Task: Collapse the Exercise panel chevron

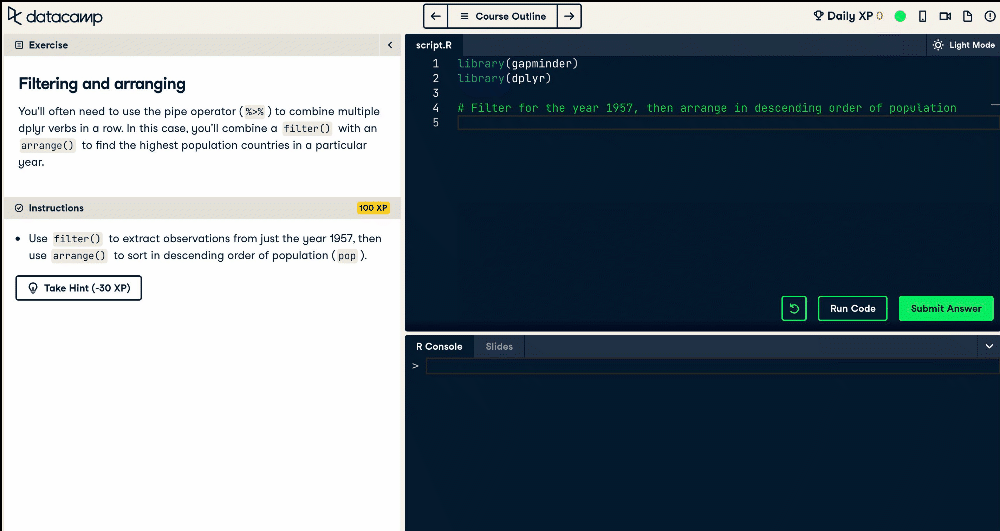Action: click(x=390, y=45)
